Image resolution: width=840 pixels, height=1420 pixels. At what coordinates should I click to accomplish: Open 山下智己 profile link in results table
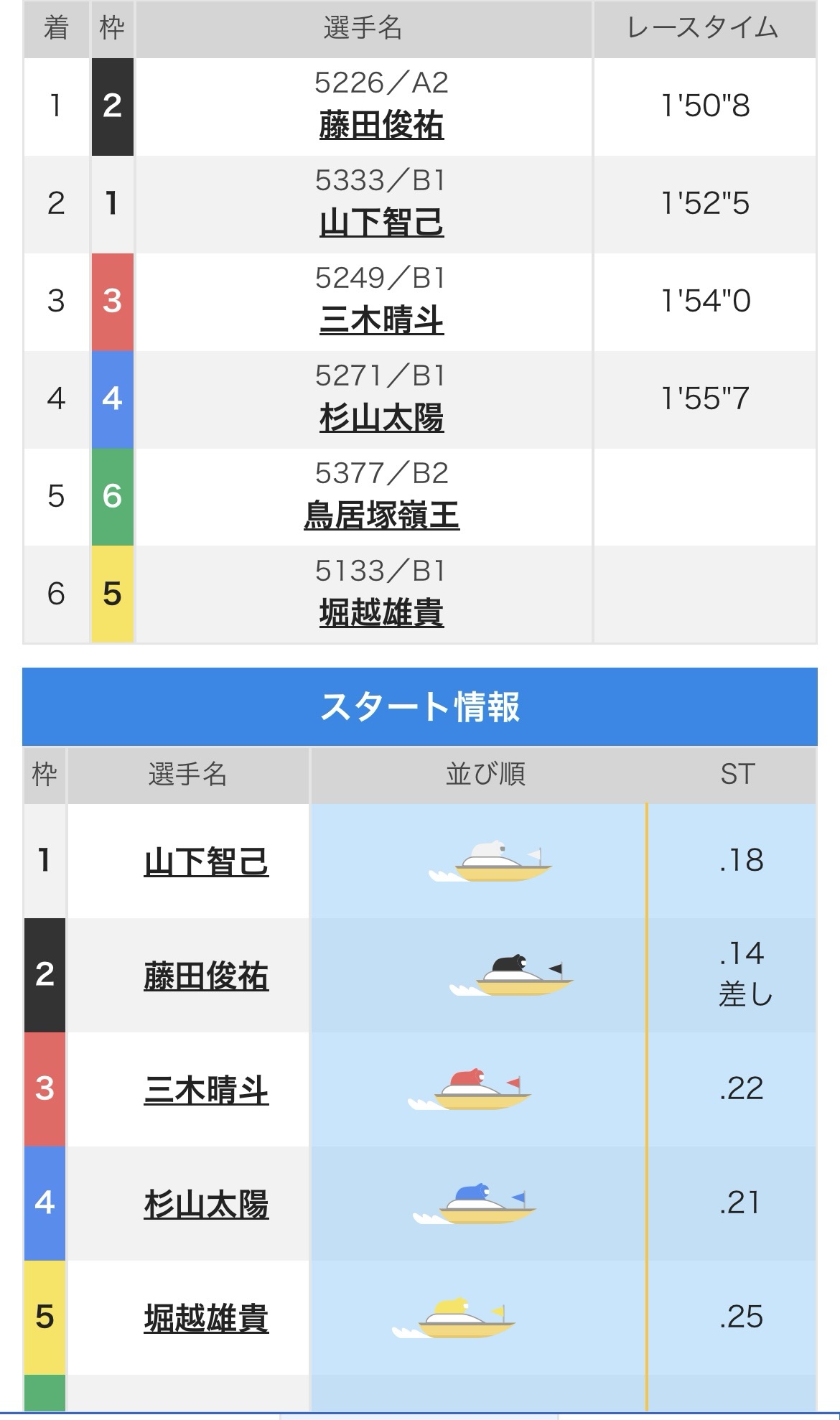point(381,223)
